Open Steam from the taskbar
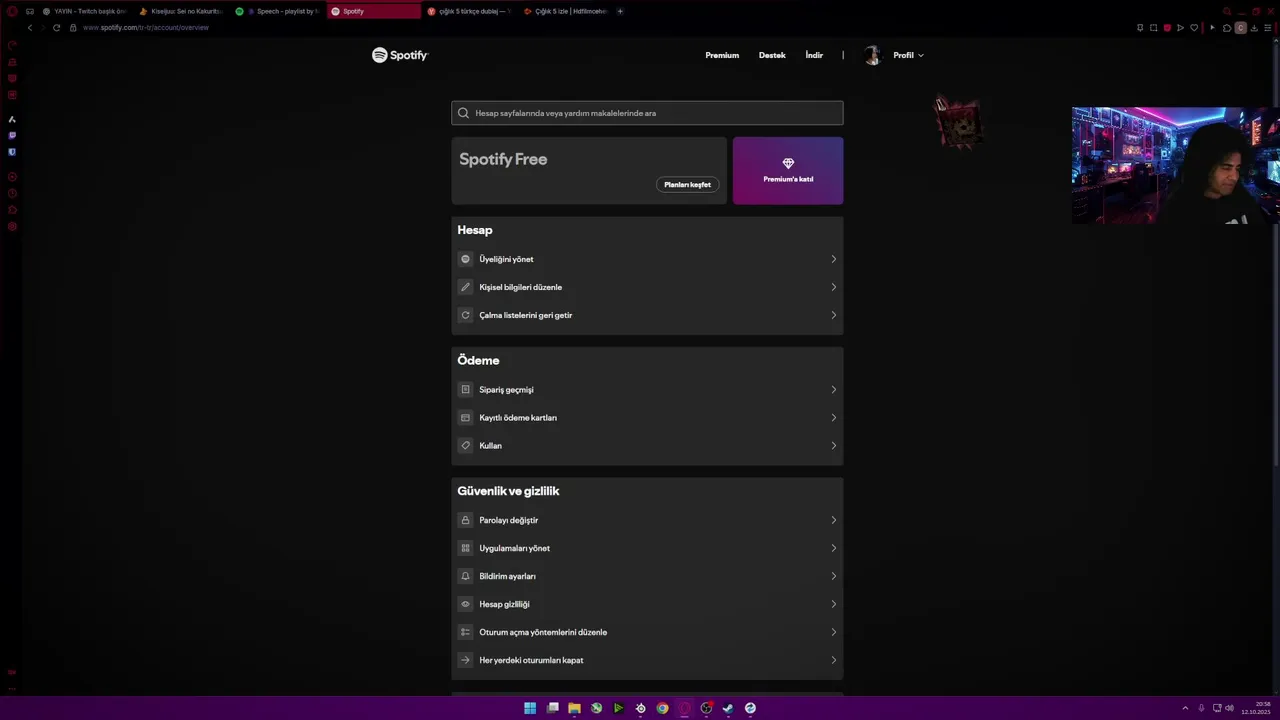This screenshot has height=720, width=1280. [728, 708]
